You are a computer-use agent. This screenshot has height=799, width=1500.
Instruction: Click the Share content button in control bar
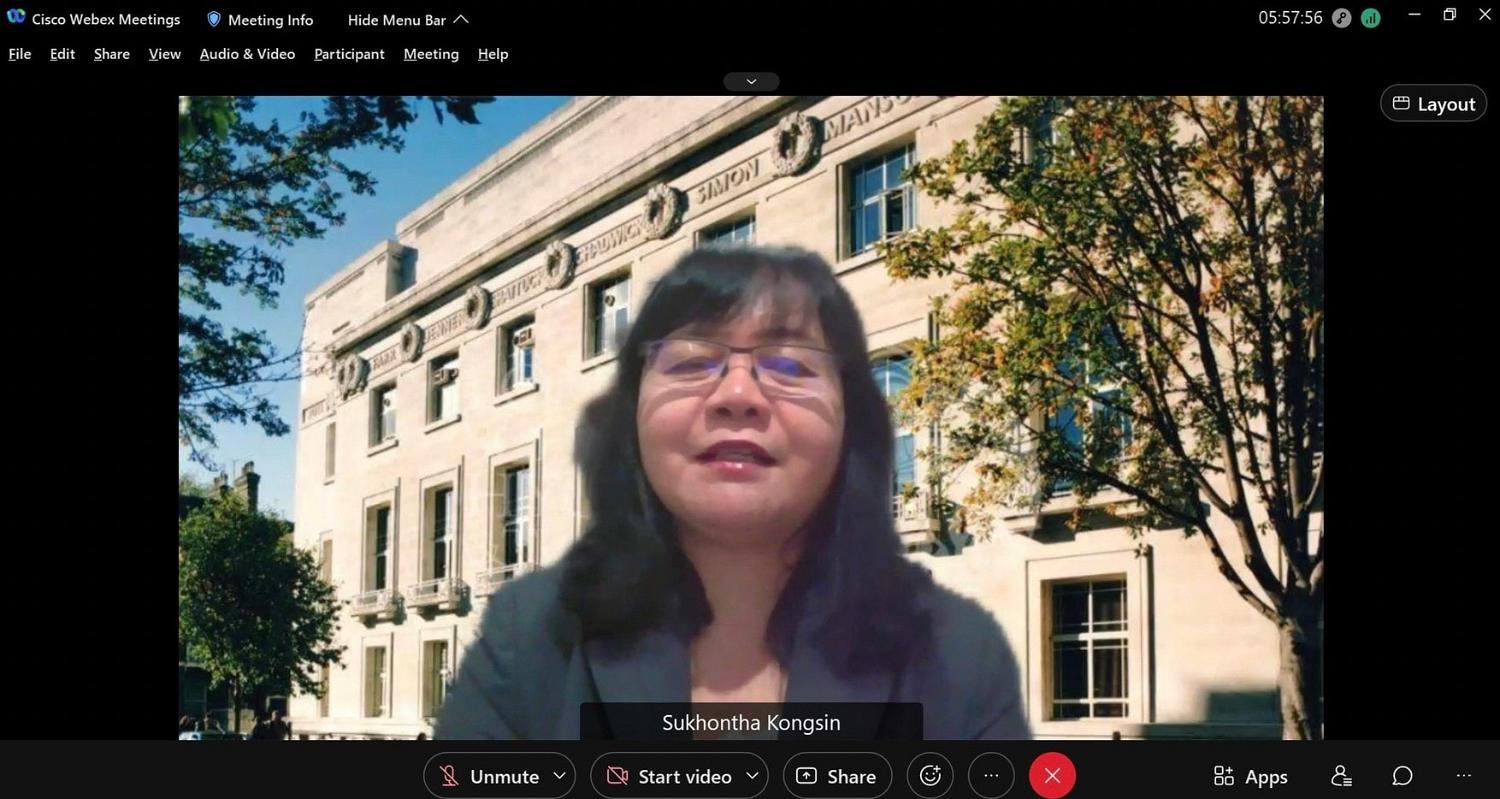pyautogui.click(x=837, y=776)
